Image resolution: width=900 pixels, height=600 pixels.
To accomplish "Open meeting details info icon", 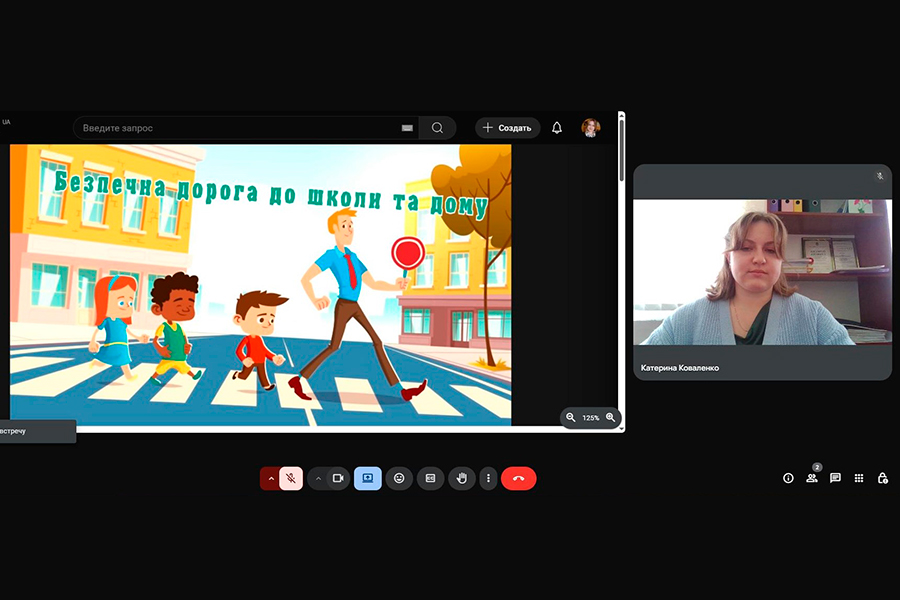I will pos(788,479).
